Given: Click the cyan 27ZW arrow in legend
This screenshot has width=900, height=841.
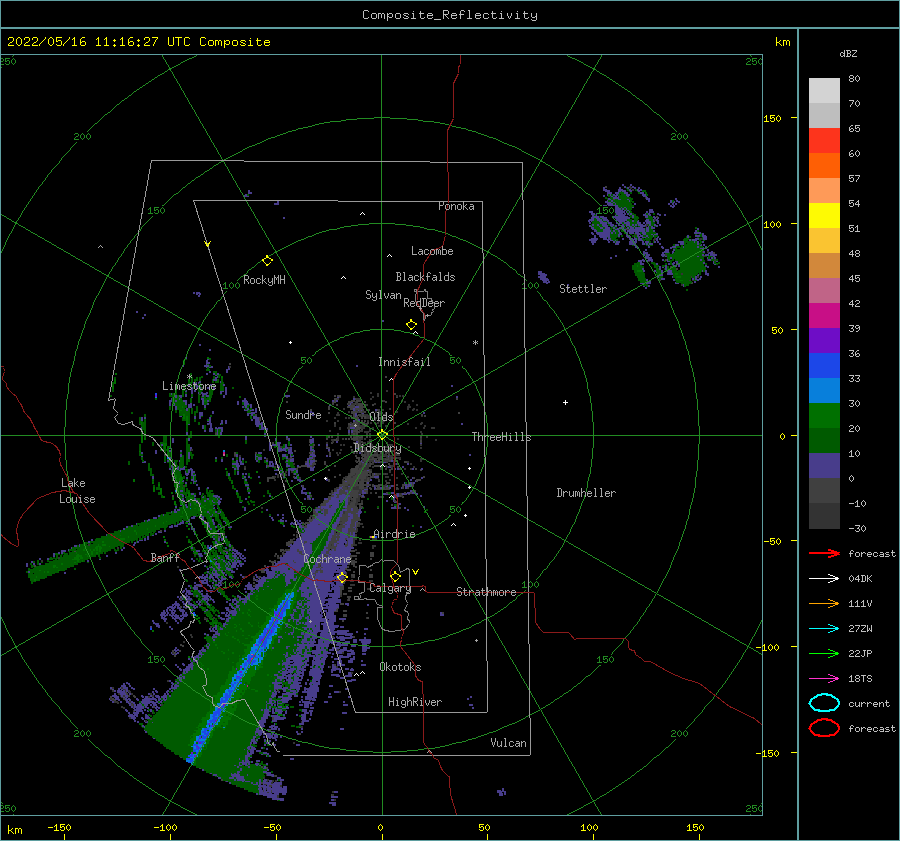Looking at the screenshot, I should tap(824, 629).
